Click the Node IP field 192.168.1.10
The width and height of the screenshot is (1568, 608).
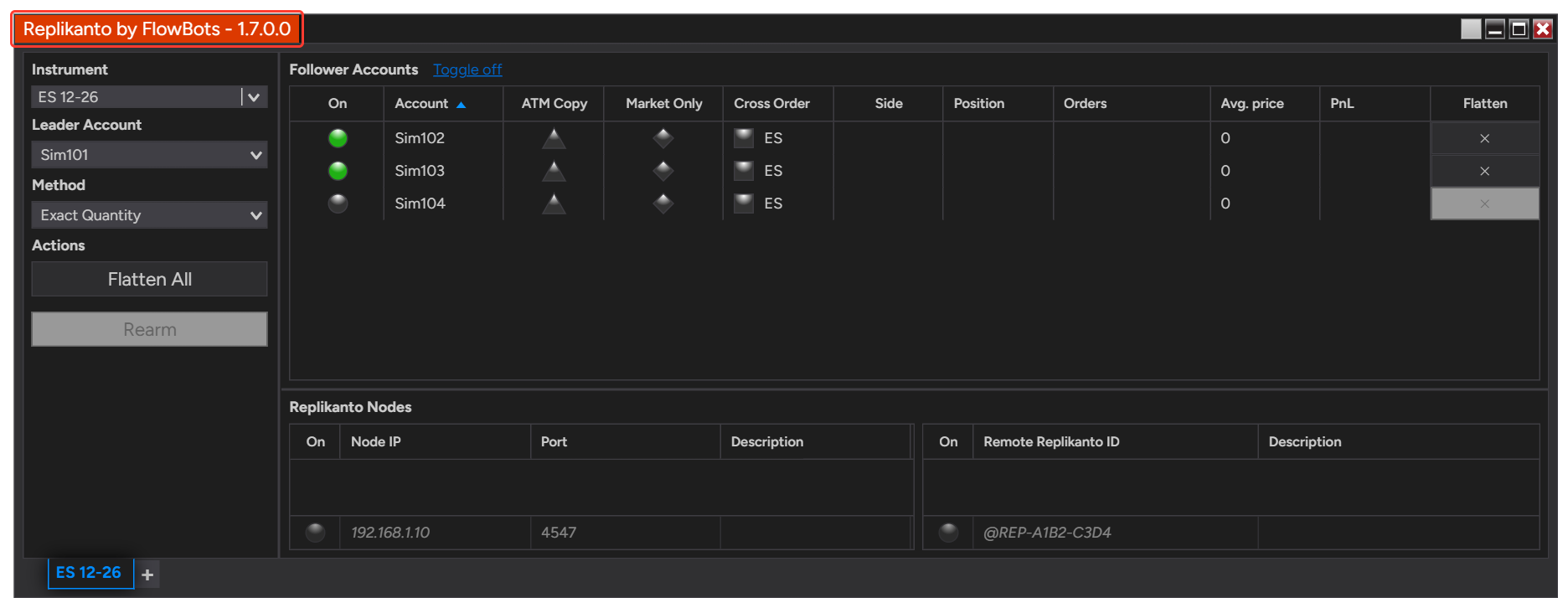point(435,533)
